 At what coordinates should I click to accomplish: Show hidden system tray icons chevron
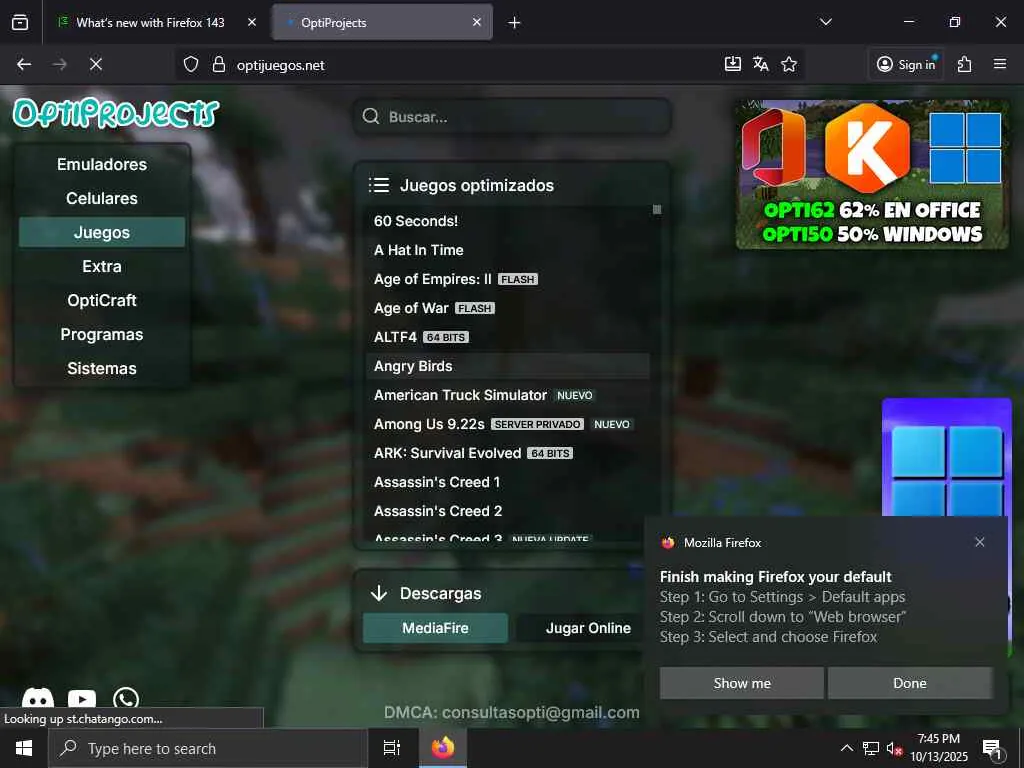click(x=846, y=748)
